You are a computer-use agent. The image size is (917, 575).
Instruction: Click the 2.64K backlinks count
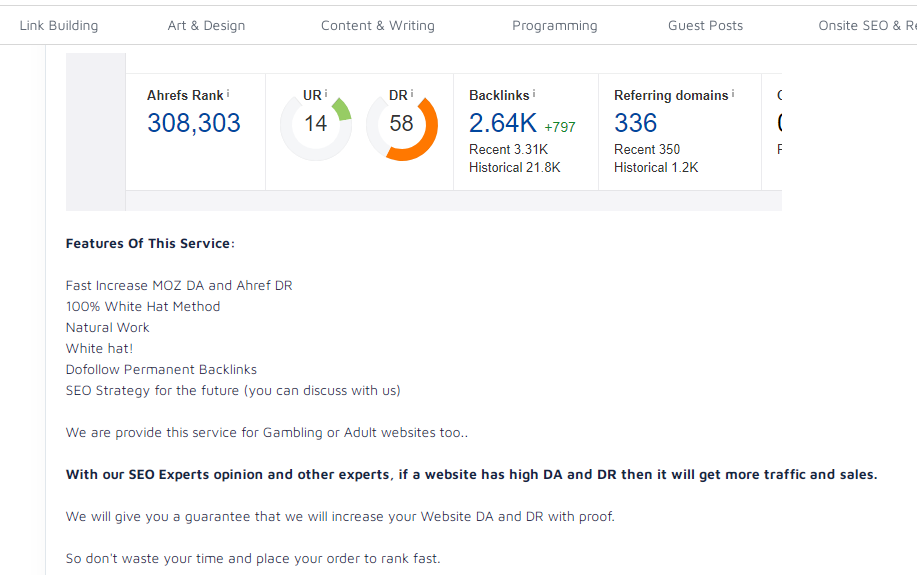pos(503,123)
